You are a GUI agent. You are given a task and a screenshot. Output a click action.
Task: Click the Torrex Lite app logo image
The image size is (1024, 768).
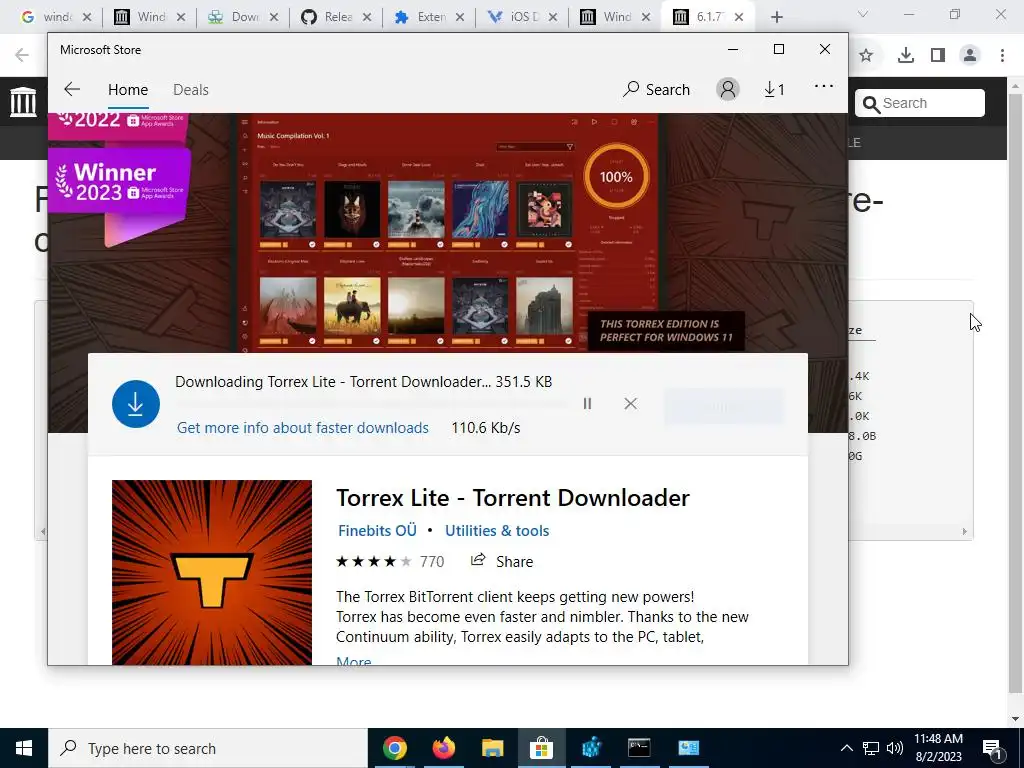tap(212, 573)
